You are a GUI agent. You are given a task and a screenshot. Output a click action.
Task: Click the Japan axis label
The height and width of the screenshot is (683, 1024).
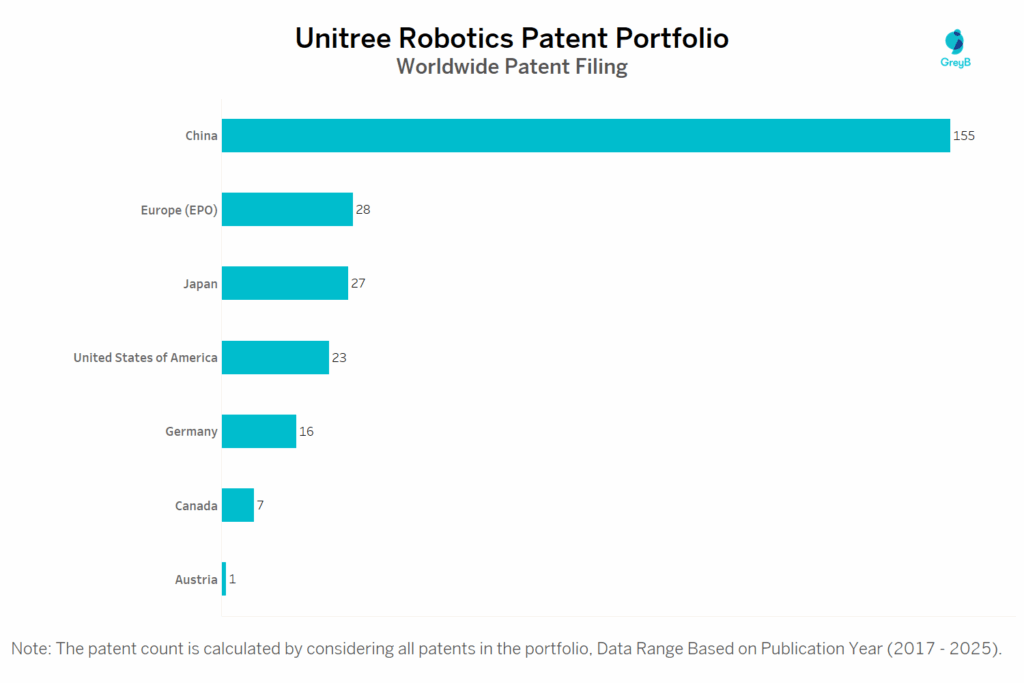(198, 284)
